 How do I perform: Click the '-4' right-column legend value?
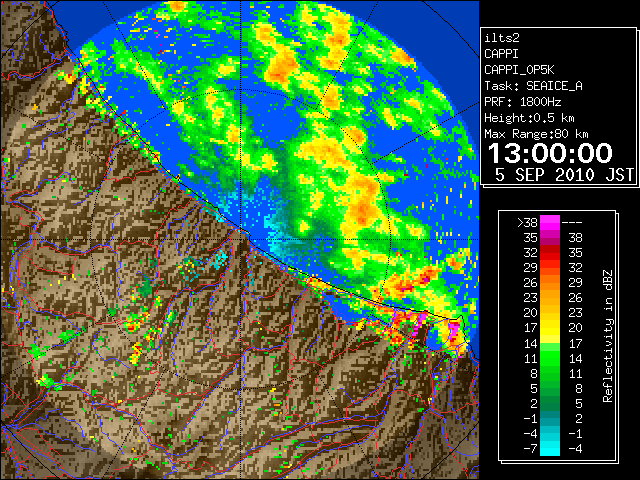[x=575, y=449]
